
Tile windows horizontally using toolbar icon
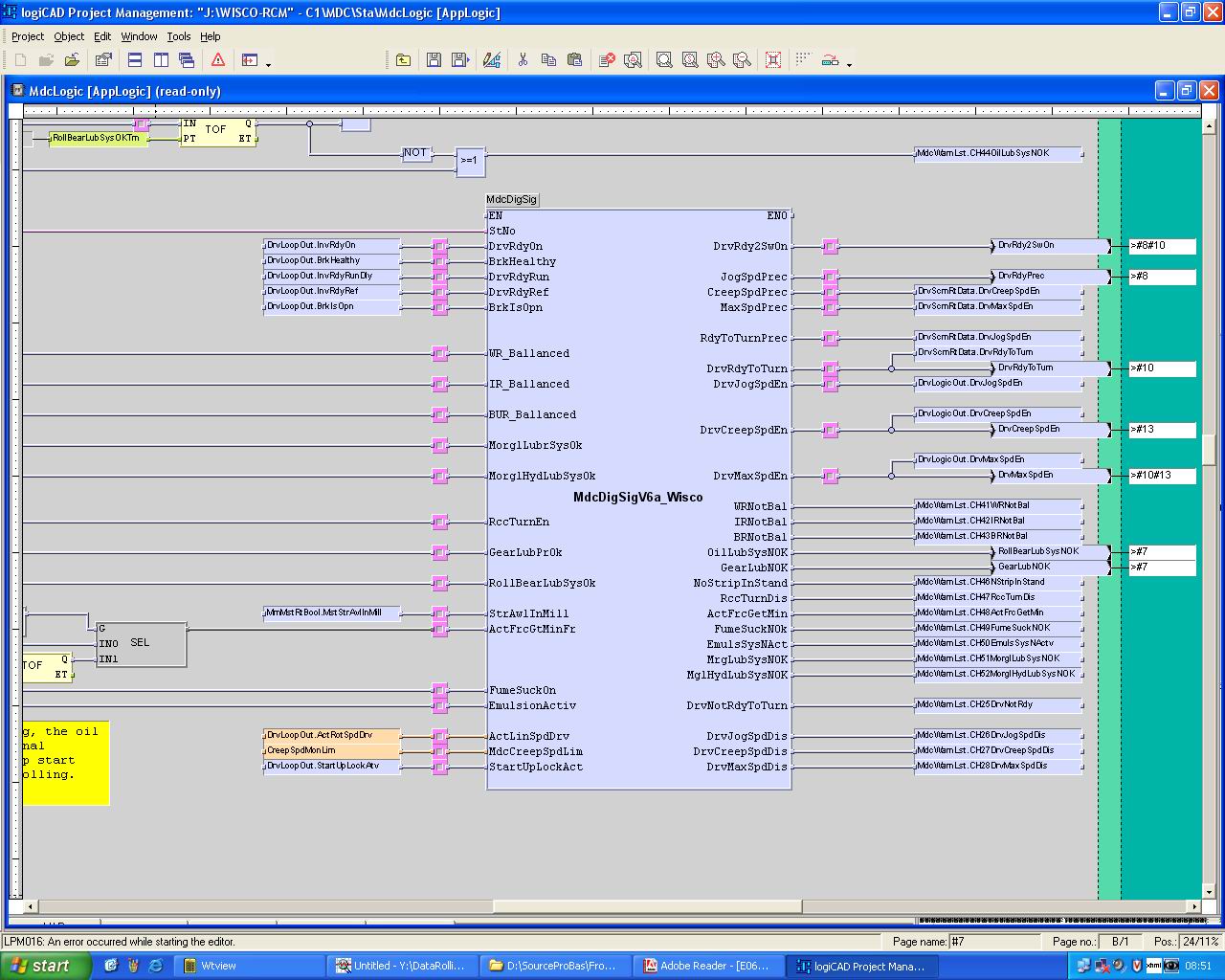pyautogui.click(x=135, y=60)
